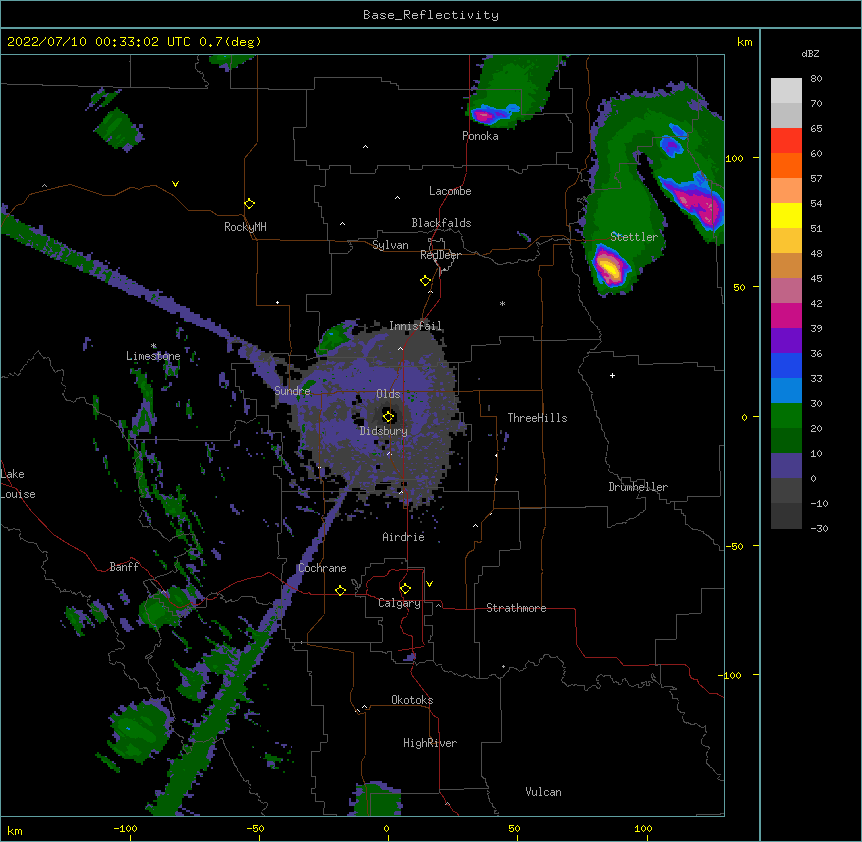Click the Innisfail city label
The height and width of the screenshot is (842, 862).
point(416,326)
